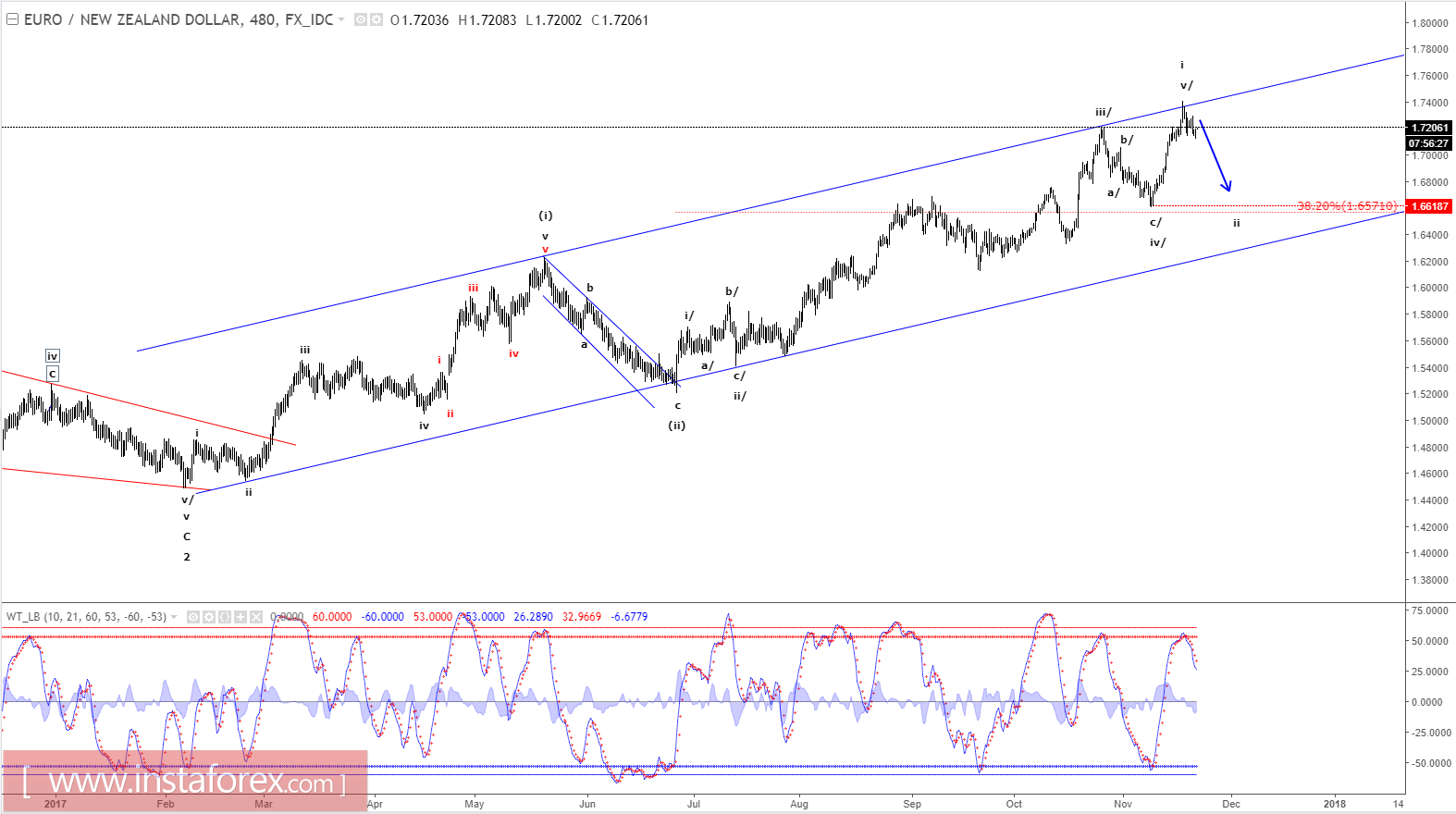Click the high value H1.72083
Viewport: 1456px width, 814px height.
coord(487,19)
